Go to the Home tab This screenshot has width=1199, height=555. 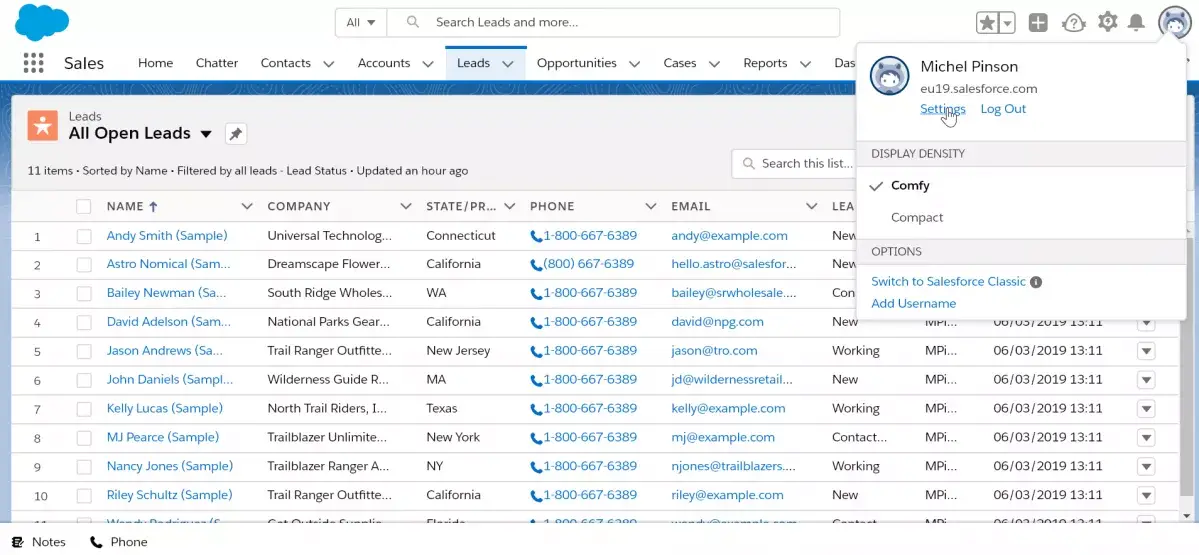[155, 63]
